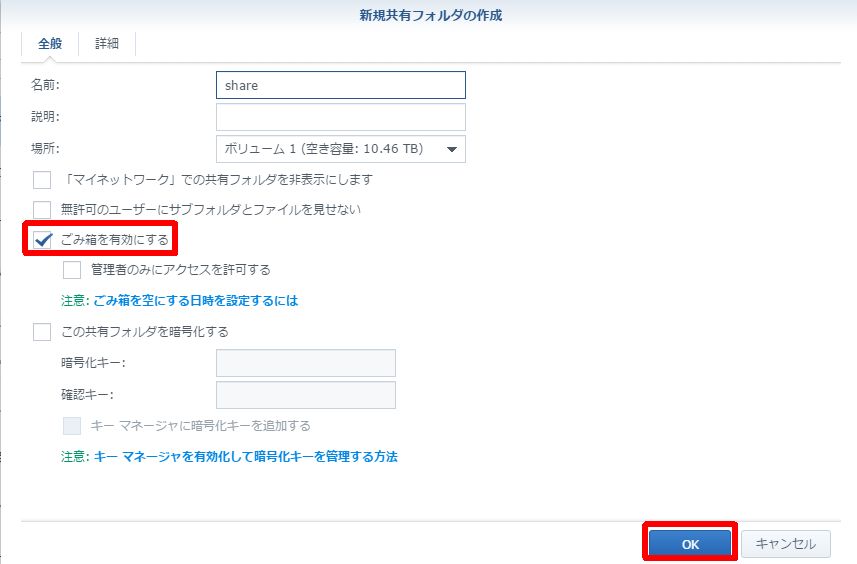Open link キー マネージャを有効化して暗号化キーを管理する方法
857x564 pixels.
point(245,457)
